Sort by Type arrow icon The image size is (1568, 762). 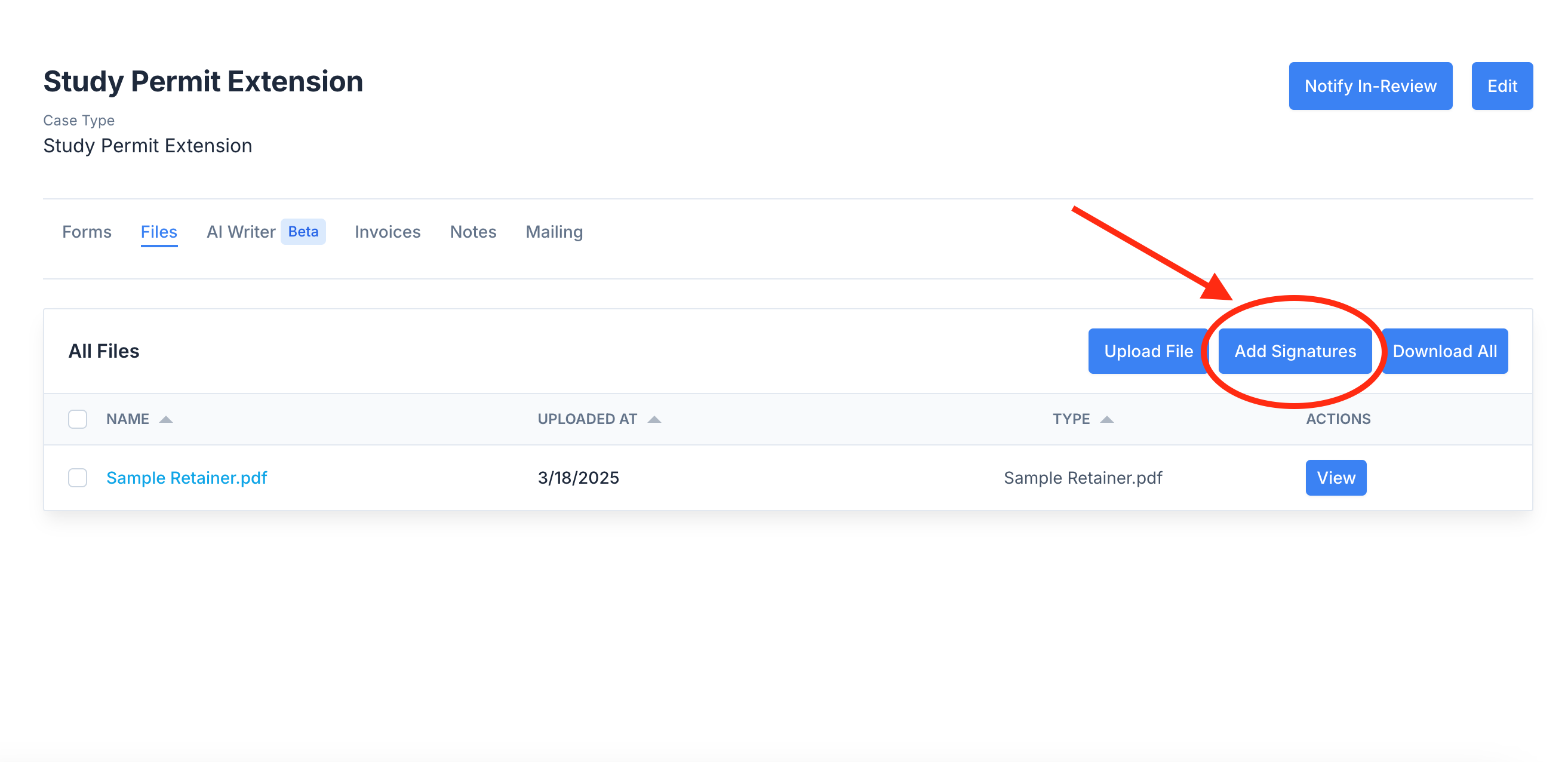pos(1107,419)
